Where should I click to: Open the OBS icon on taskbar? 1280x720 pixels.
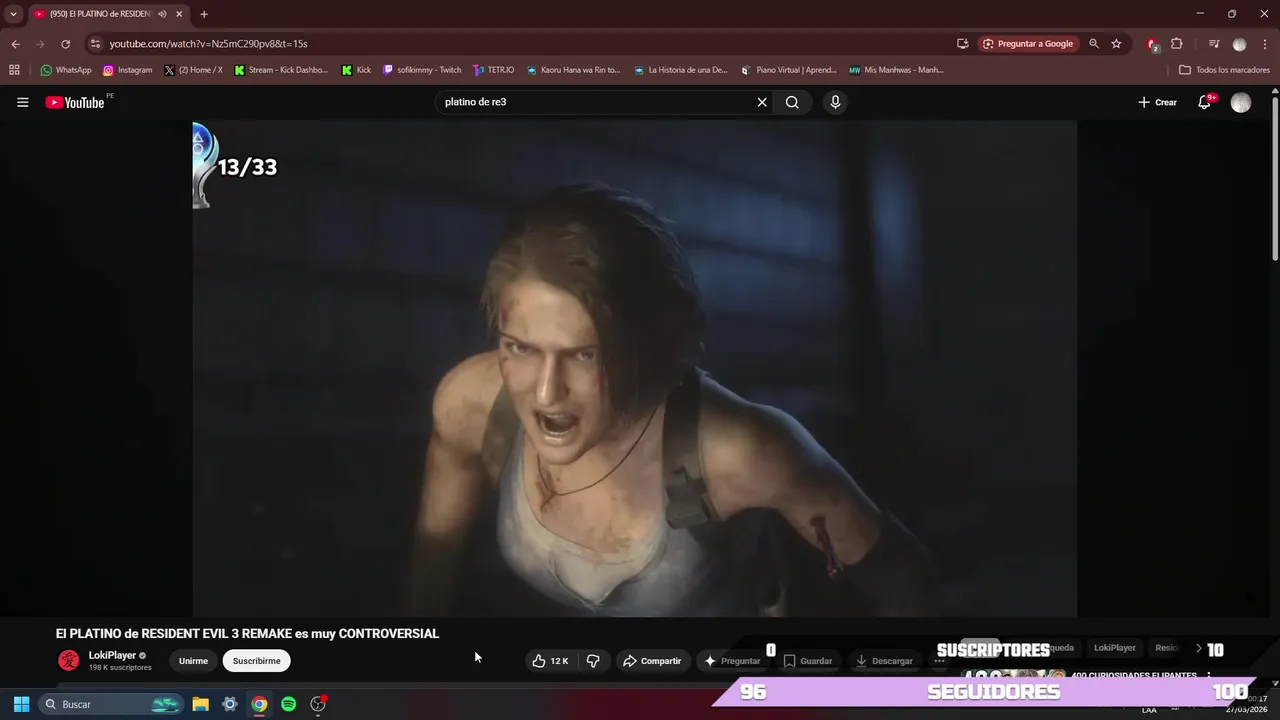tap(318, 704)
